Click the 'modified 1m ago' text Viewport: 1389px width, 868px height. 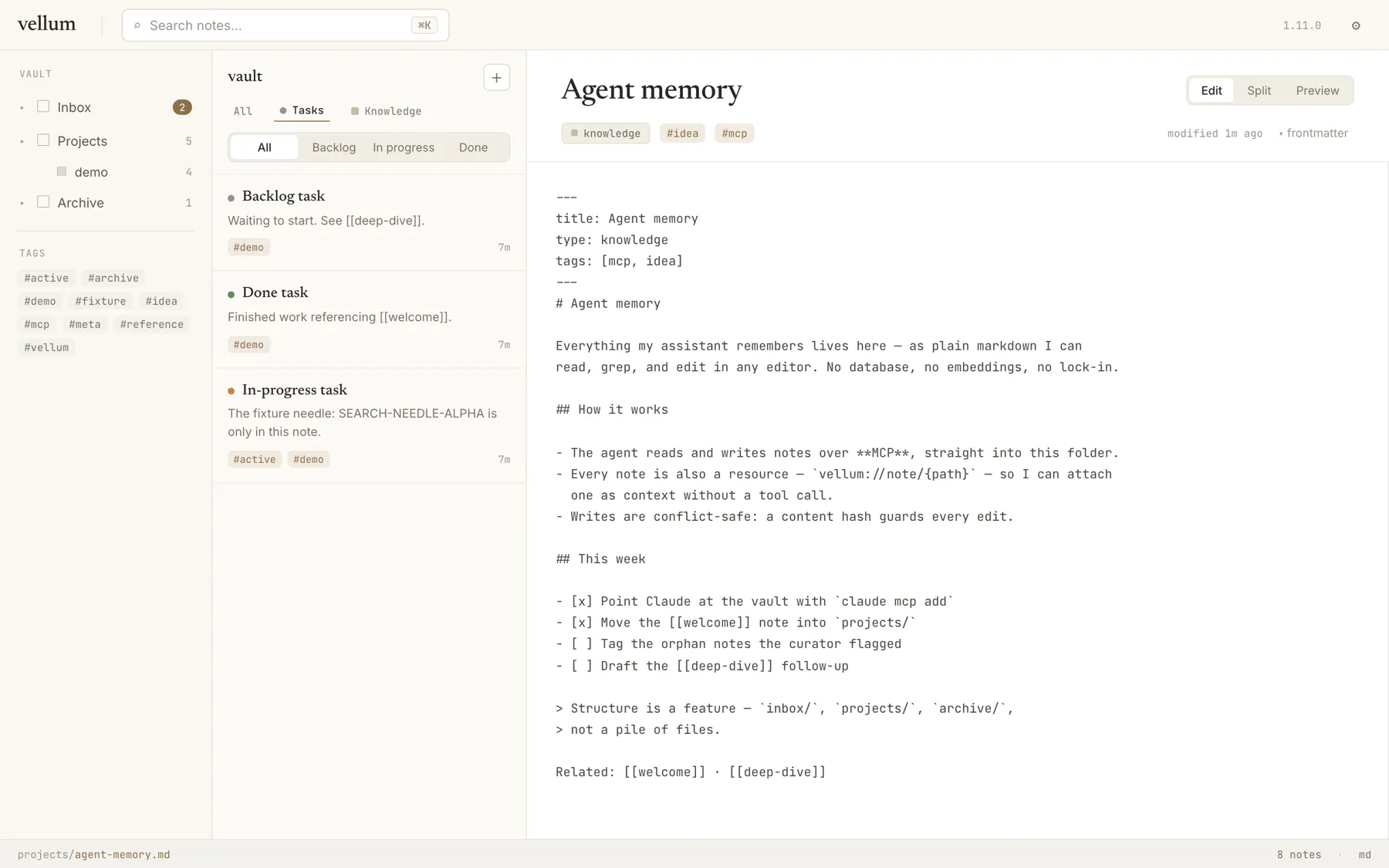(1215, 133)
